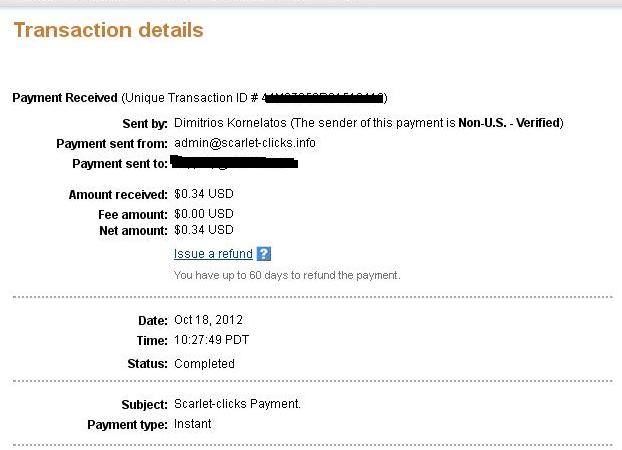Screen dimensions: 622x450
Task: Click the Scarlet-clicks Payment subject text
Action: click(x=237, y=404)
